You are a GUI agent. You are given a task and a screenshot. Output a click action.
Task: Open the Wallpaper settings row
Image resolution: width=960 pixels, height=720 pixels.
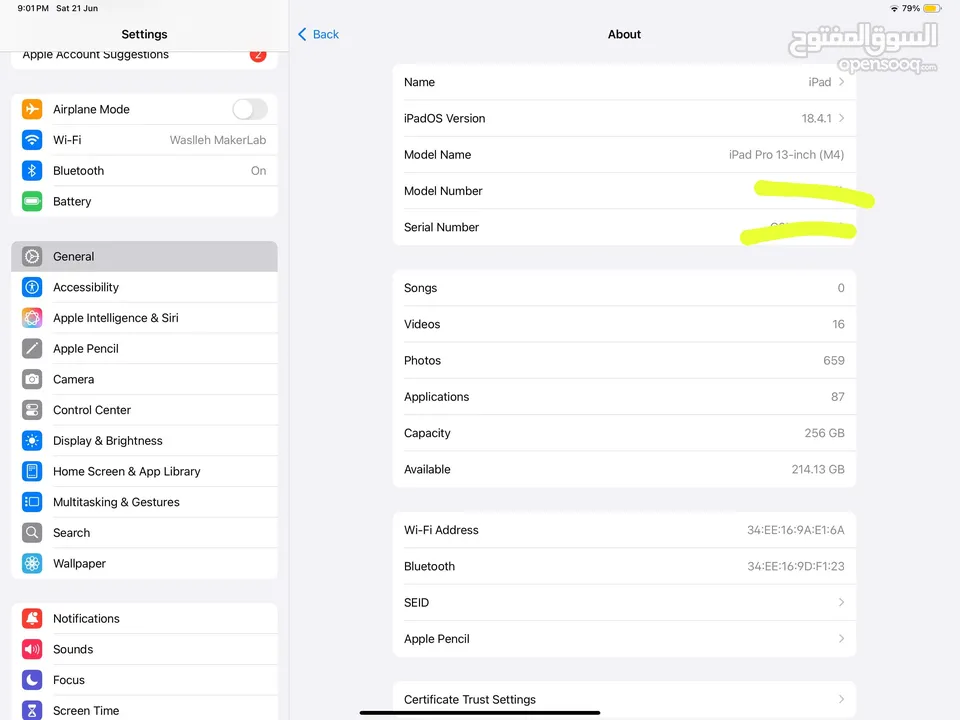tap(144, 563)
